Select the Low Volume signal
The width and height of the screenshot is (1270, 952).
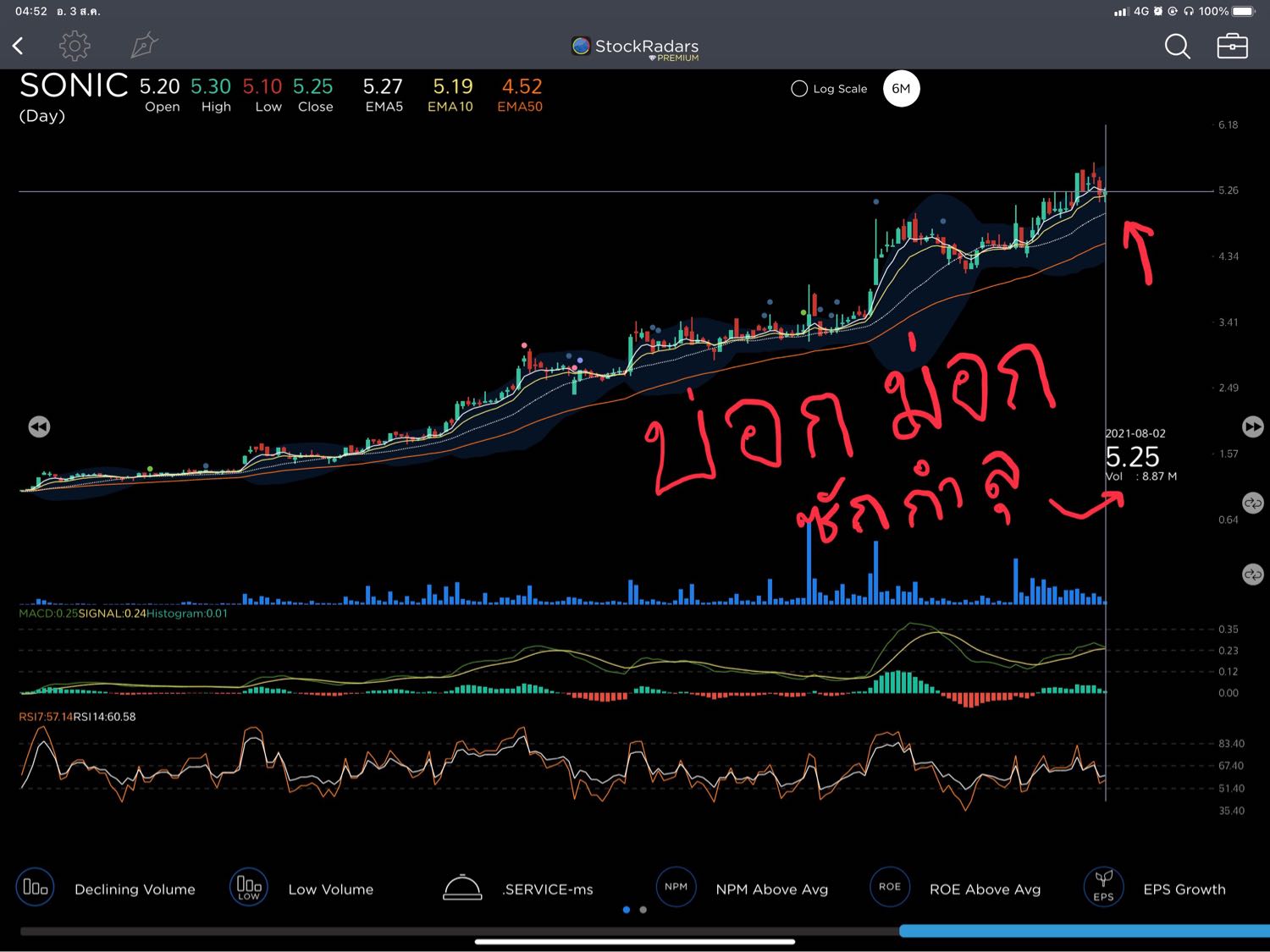click(330, 889)
